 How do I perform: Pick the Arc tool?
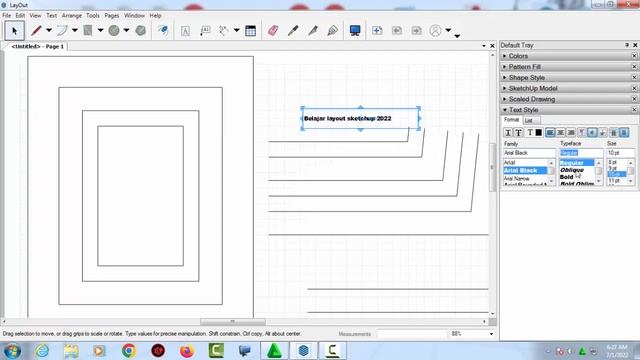(x=62, y=31)
